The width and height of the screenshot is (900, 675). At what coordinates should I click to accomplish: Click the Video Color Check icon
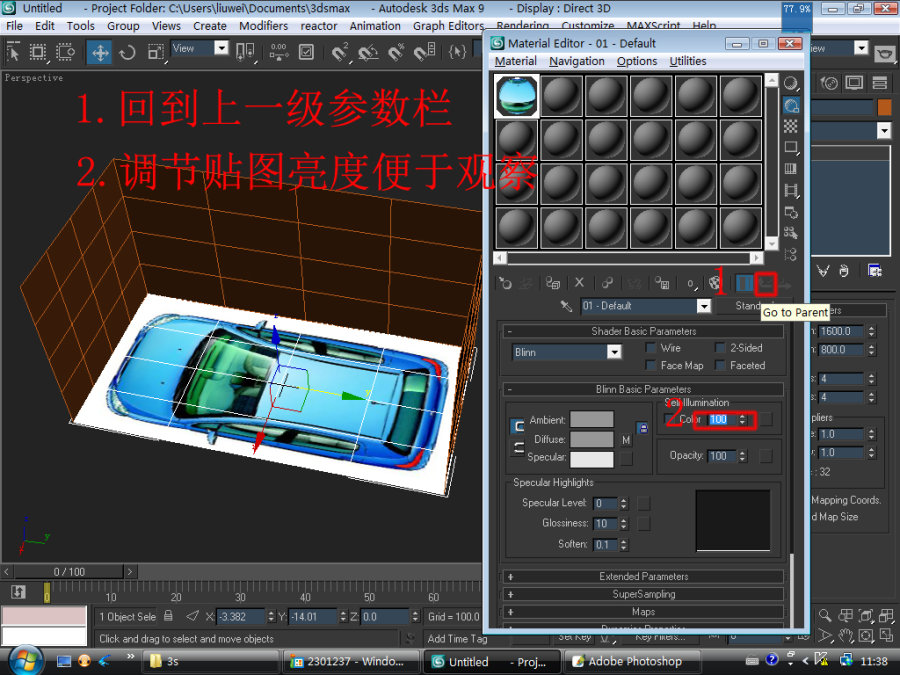click(791, 169)
